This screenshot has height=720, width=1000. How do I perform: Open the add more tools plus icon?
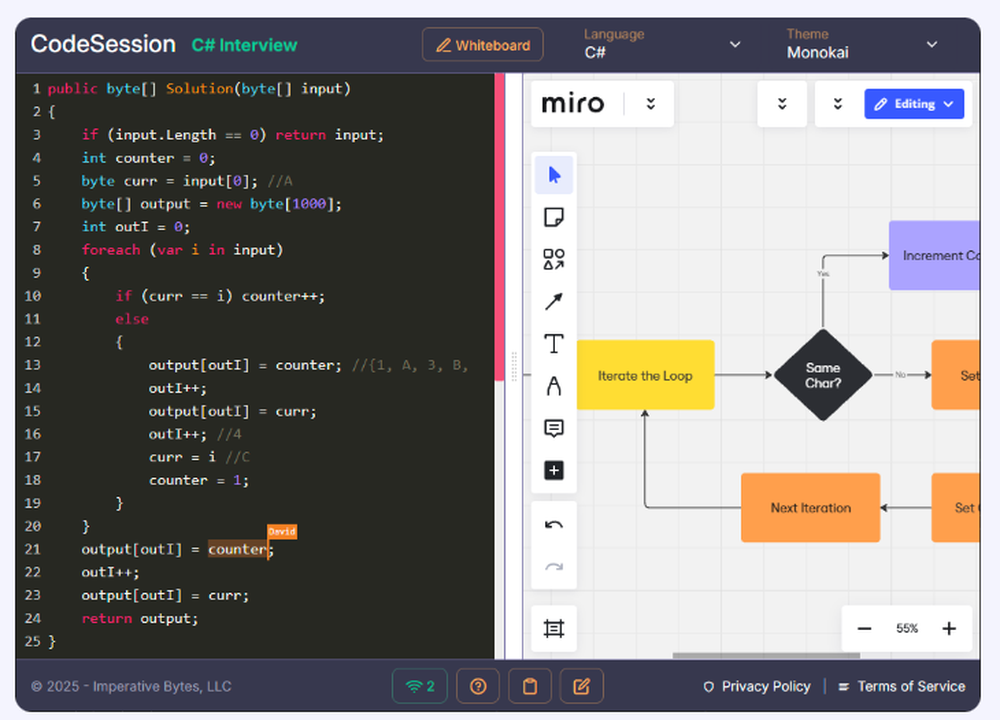(x=554, y=471)
